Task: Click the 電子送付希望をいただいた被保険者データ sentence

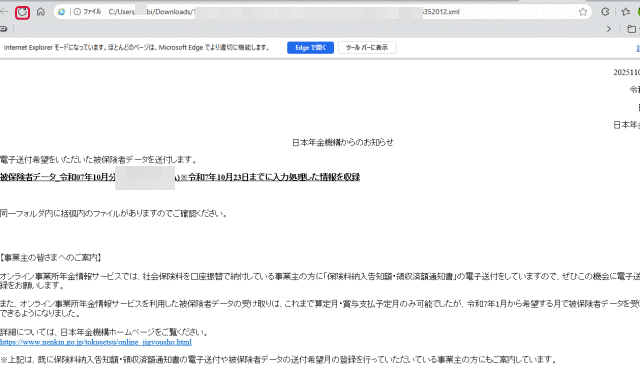Action: (99, 160)
